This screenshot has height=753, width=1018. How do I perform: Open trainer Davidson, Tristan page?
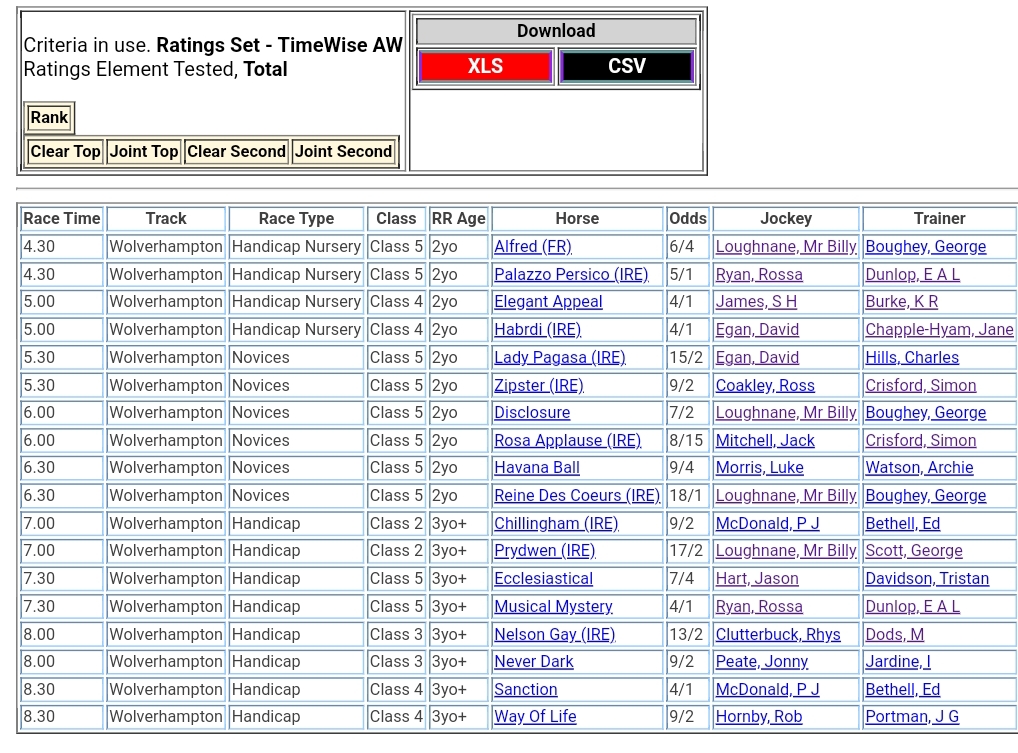tap(927, 579)
